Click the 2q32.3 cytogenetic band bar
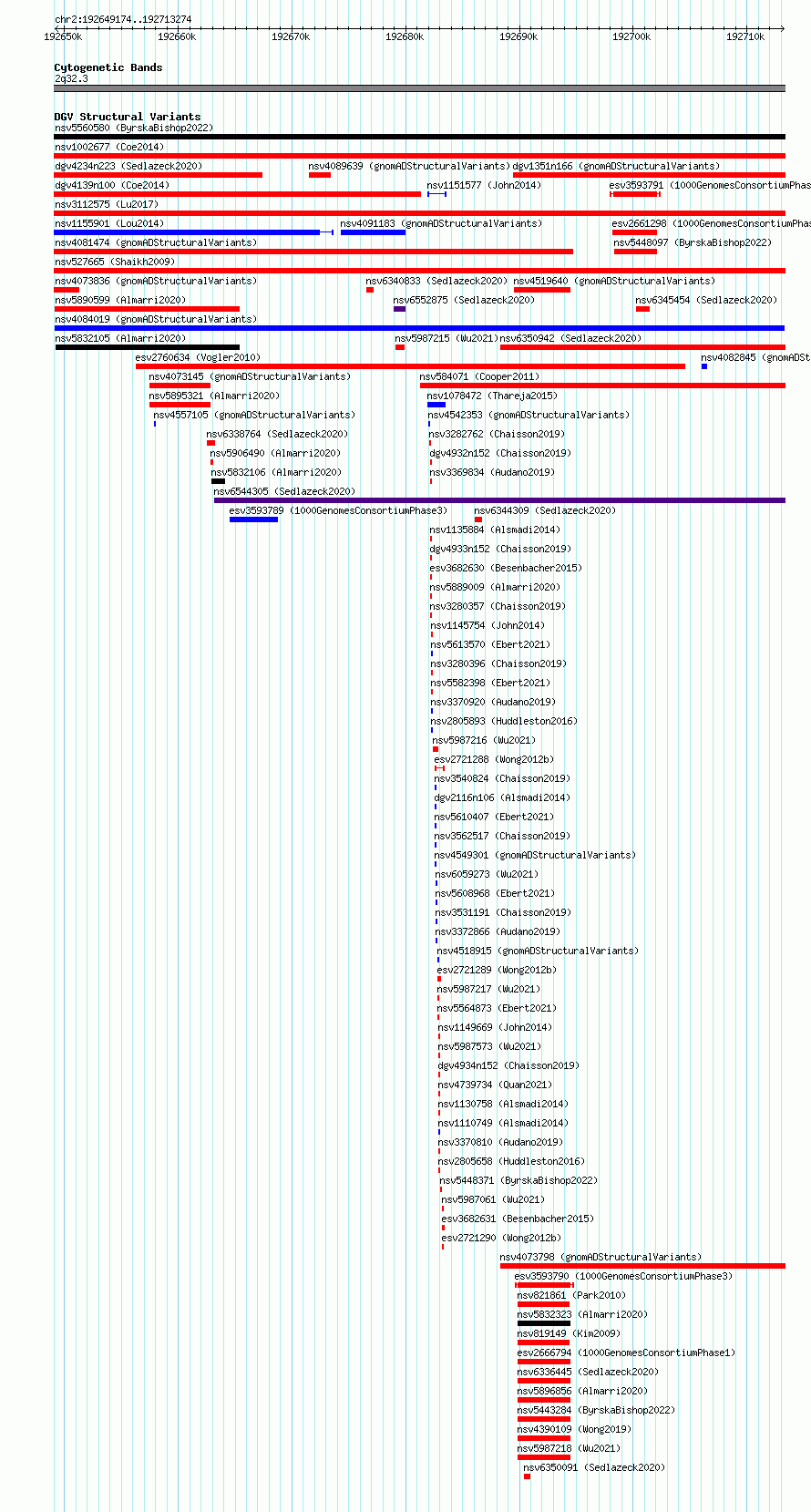The height and width of the screenshot is (1512, 811). (419, 88)
